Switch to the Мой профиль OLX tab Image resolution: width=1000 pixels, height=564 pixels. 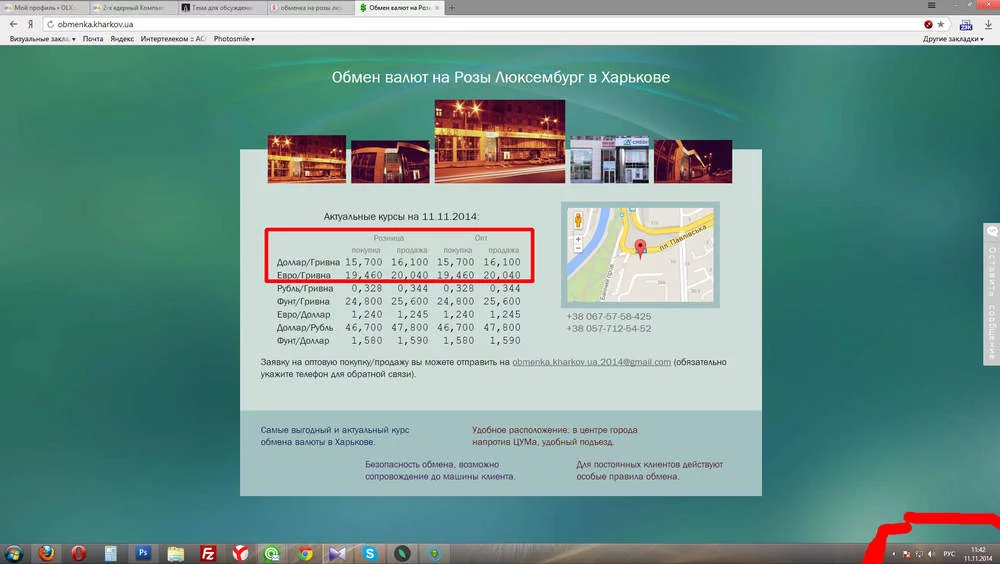(43, 7)
